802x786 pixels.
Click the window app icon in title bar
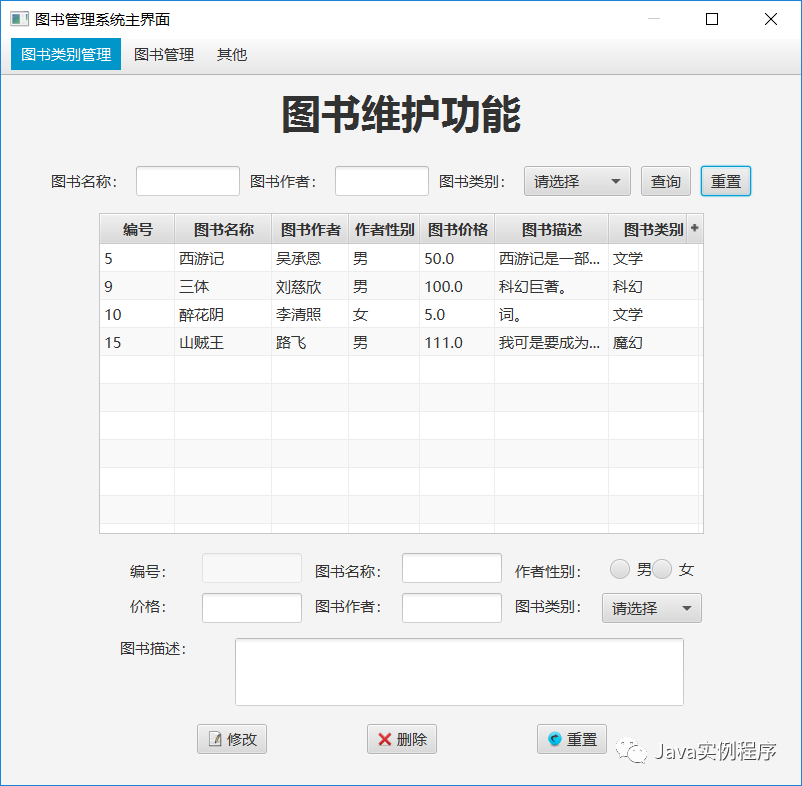19,19
